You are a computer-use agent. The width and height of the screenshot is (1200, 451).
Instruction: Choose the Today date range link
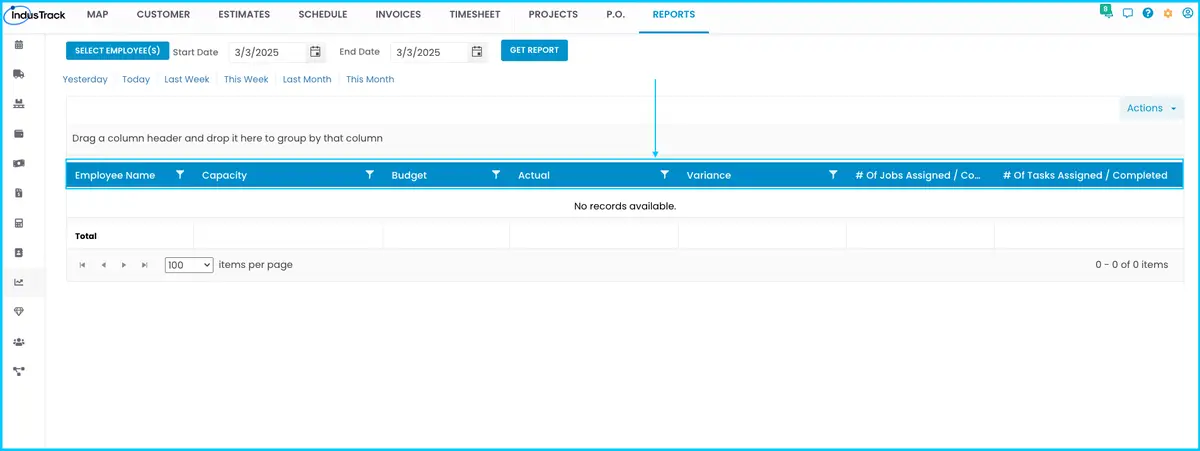[x=136, y=79]
